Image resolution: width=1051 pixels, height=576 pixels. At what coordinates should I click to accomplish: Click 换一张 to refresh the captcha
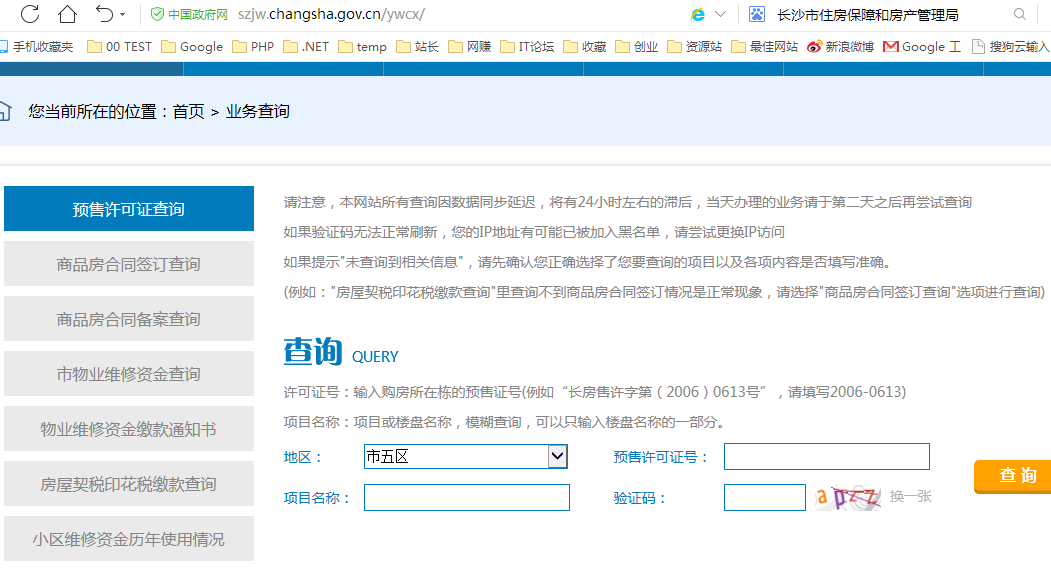tap(910, 496)
